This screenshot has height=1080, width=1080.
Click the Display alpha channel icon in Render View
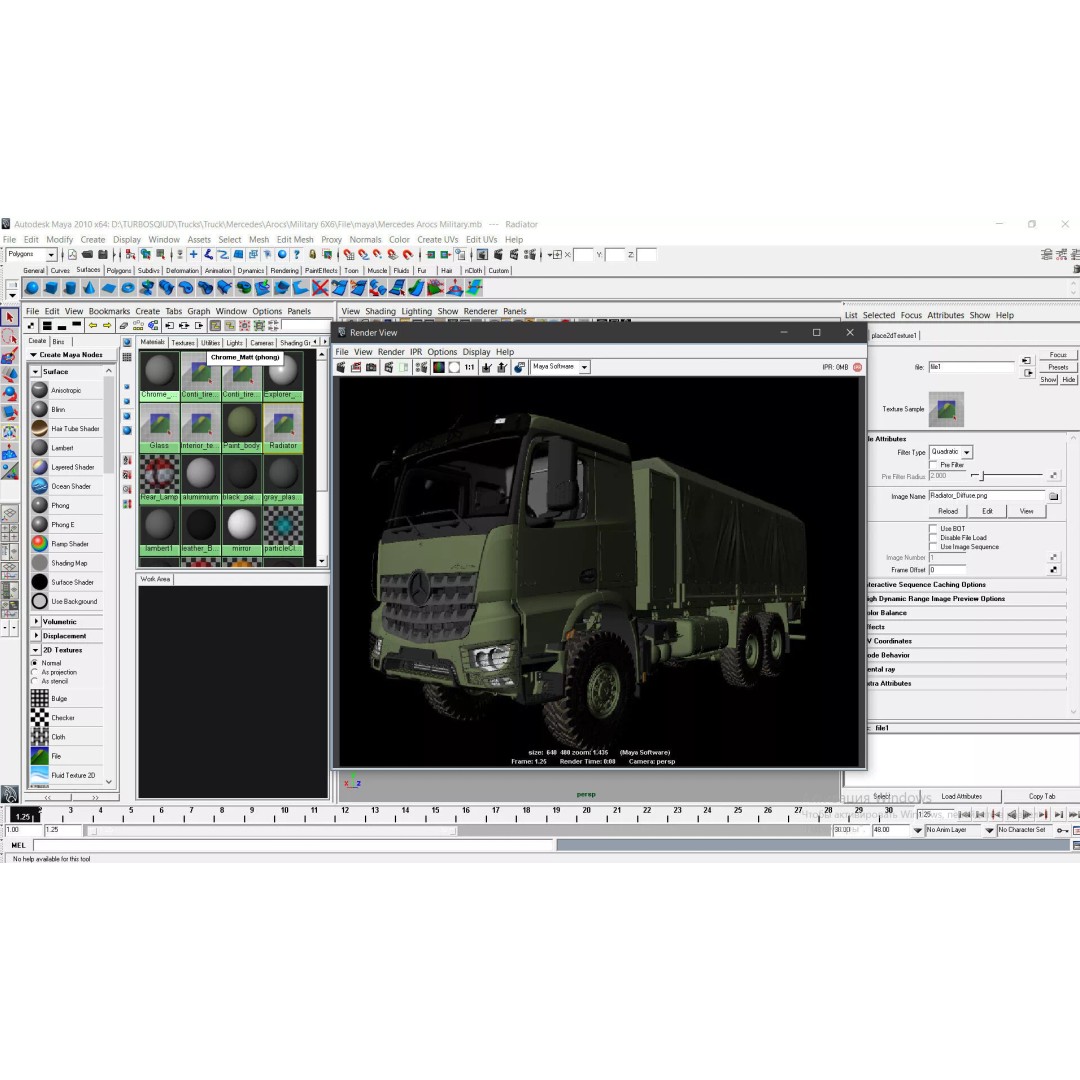point(454,367)
